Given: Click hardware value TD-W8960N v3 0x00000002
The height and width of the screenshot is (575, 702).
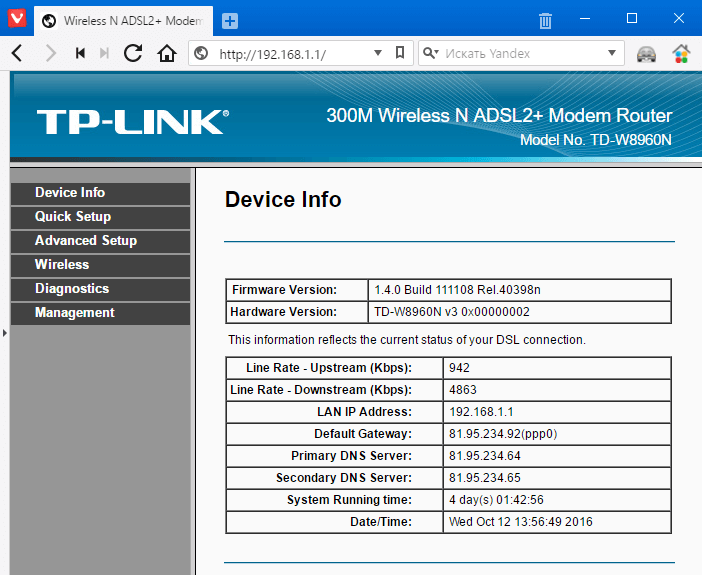Looking at the screenshot, I should 452,312.
